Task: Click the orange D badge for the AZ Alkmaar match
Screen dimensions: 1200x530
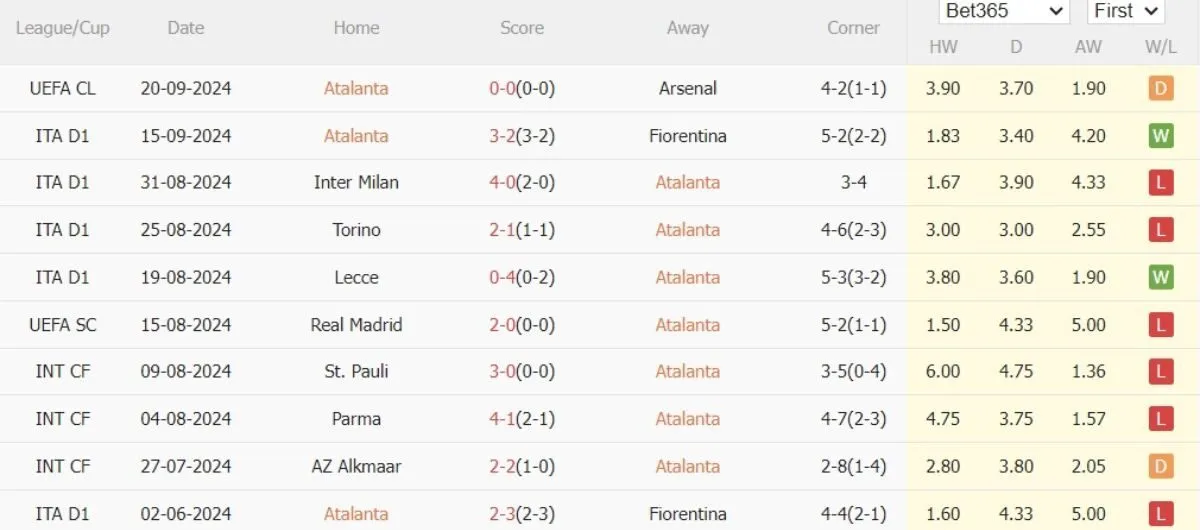Action: pyautogui.click(x=1160, y=466)
